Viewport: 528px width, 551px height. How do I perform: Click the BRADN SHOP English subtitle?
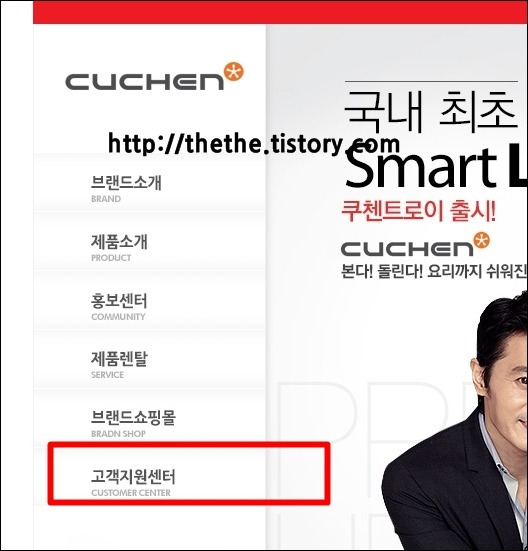coord(118,434)
